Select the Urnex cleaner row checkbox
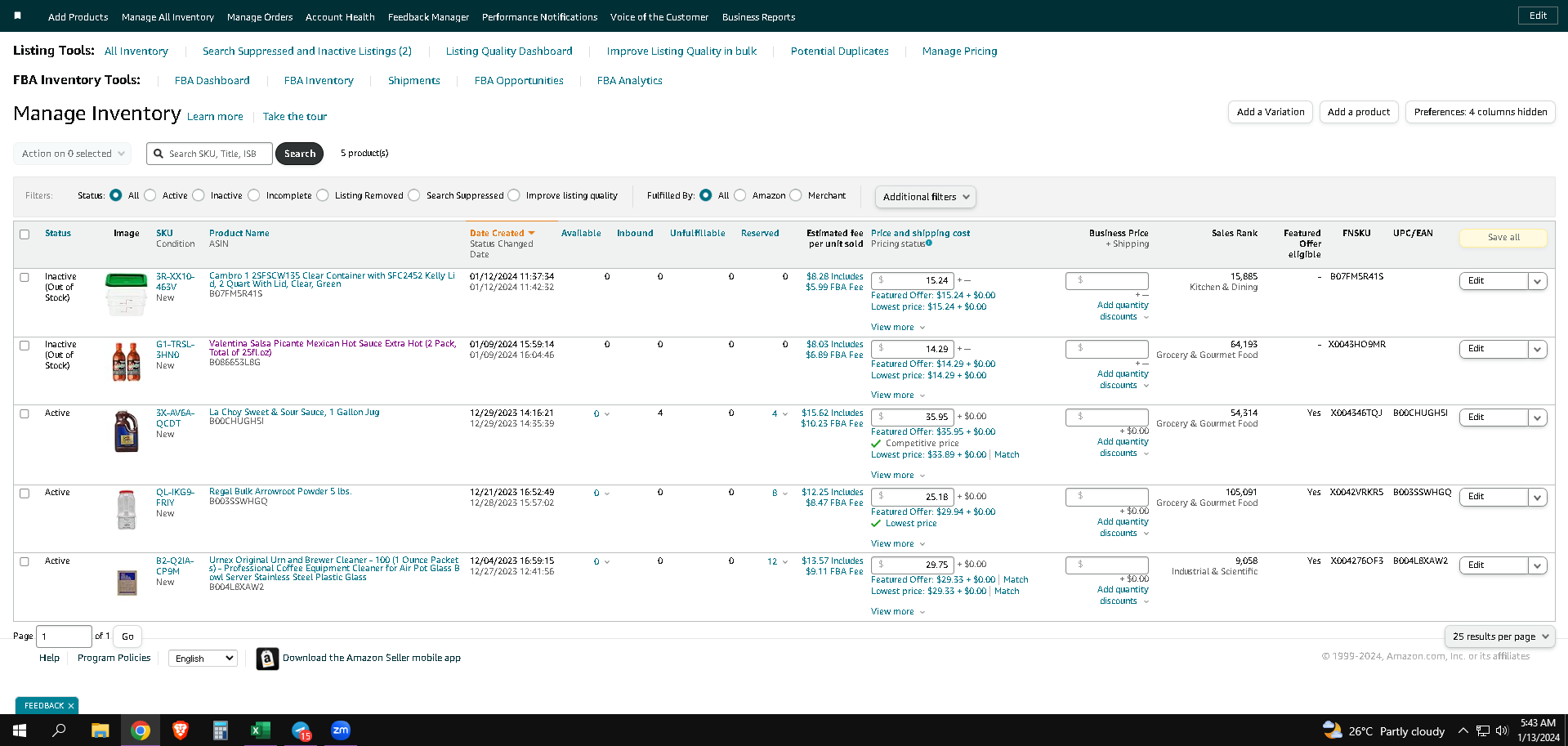The width and height of the screenshot is (1568, 746). pyautogui.click(x=25, y=561)
